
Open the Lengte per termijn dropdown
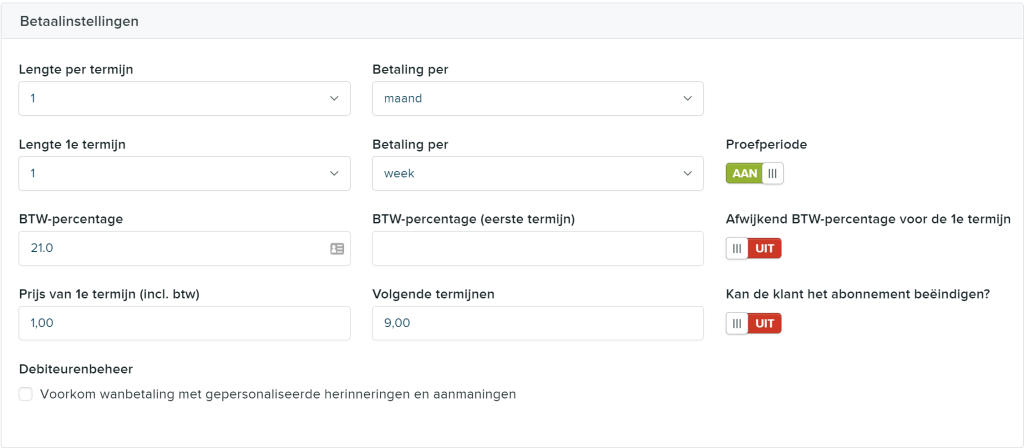(184, 99)
